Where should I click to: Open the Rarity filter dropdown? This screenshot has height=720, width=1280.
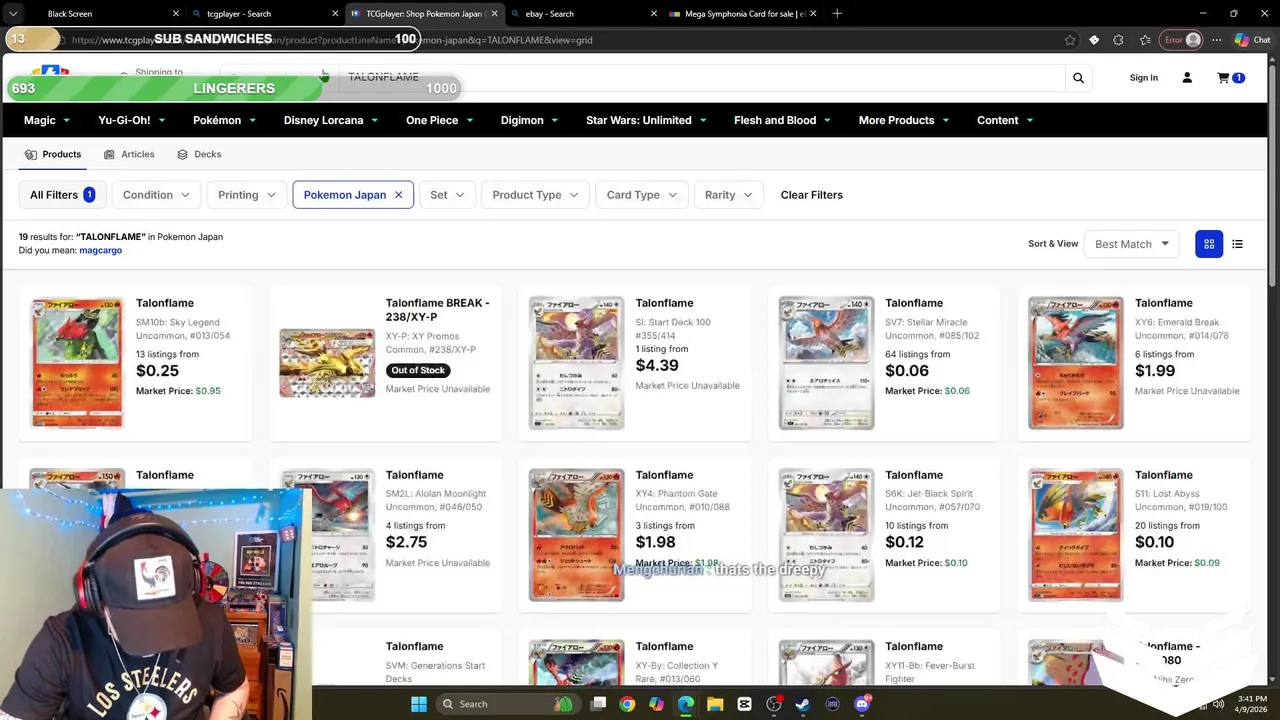[x=729, y=195]
